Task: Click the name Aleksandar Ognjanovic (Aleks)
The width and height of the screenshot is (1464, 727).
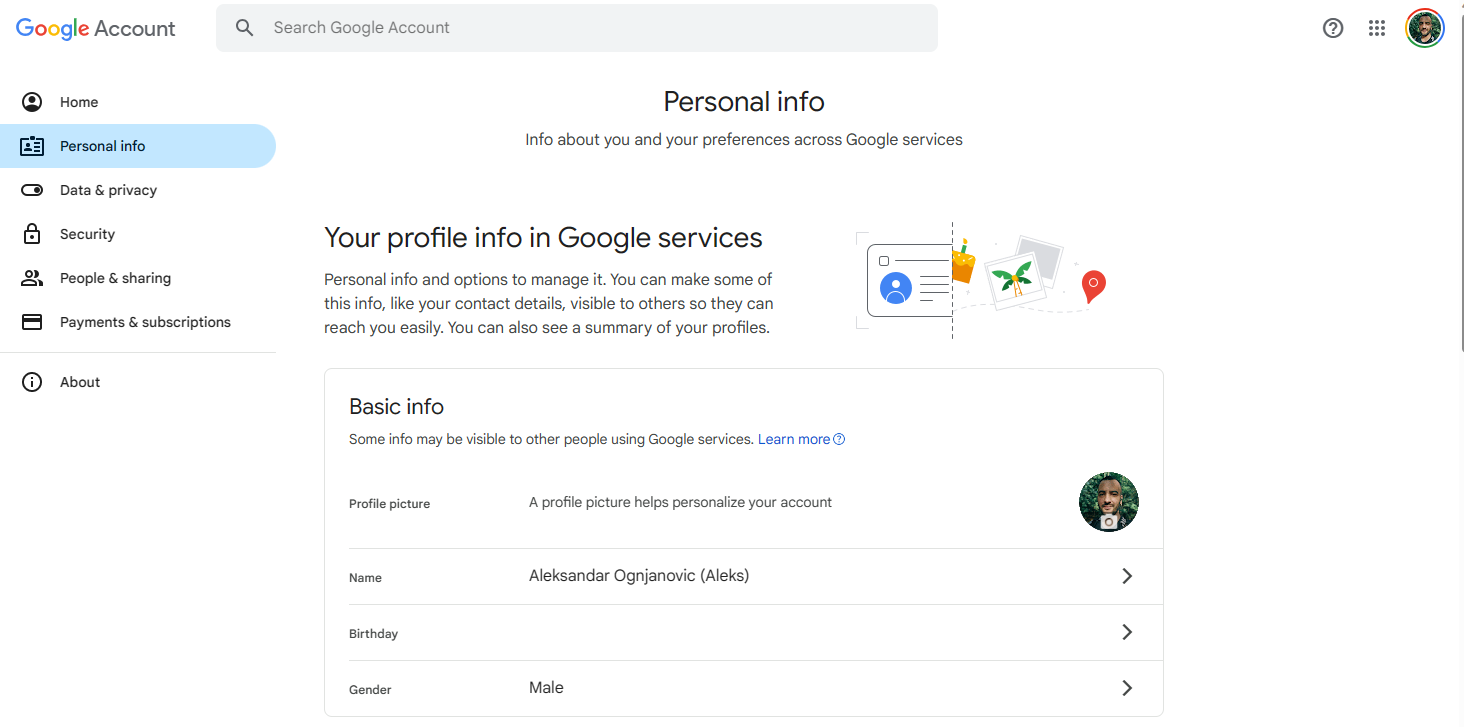Action: pyautogui.click(x=639, y=575)
